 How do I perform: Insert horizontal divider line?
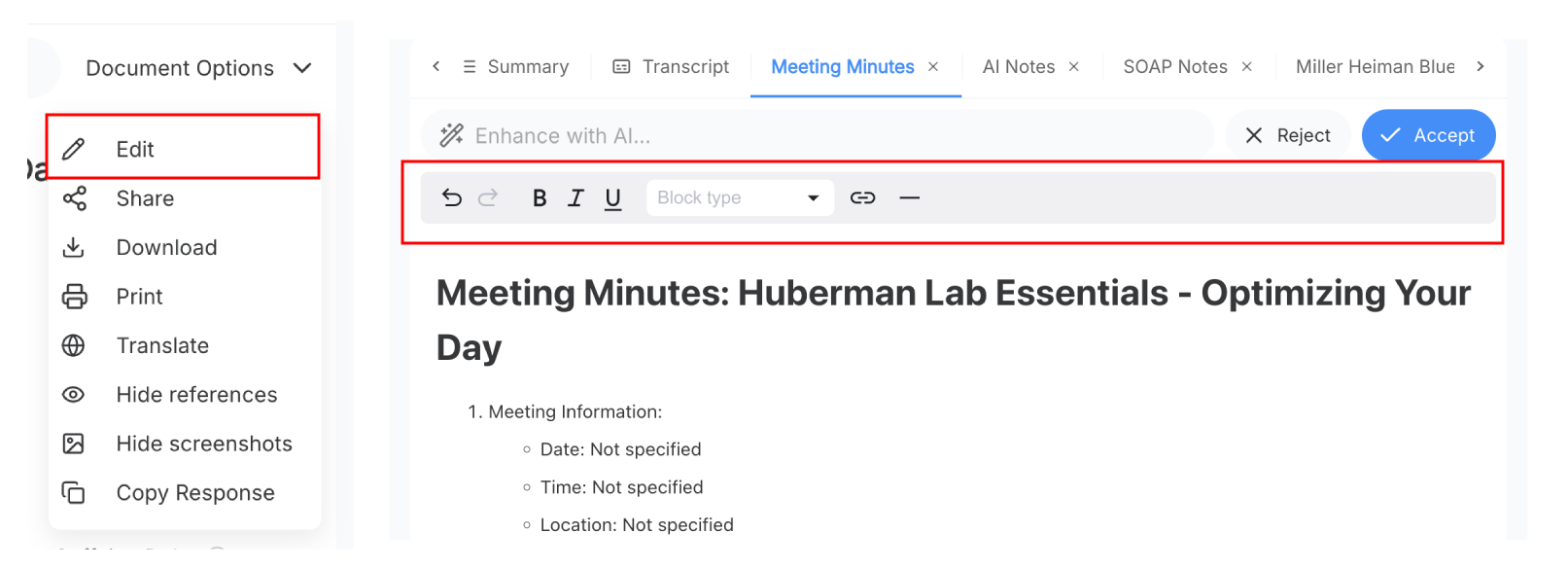(x=909, y=198)
